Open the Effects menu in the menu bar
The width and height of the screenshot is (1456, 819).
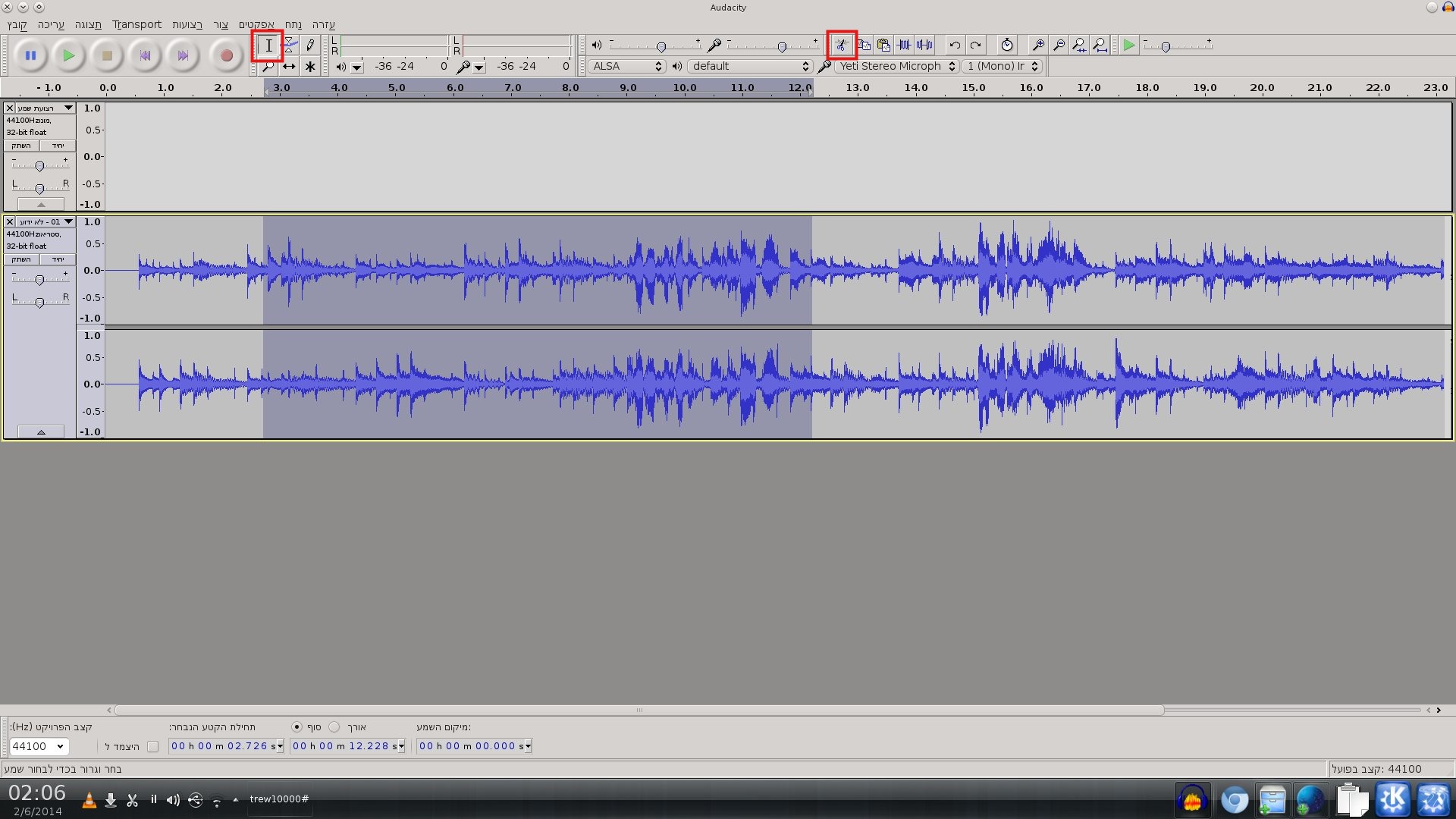click(256, 24)
